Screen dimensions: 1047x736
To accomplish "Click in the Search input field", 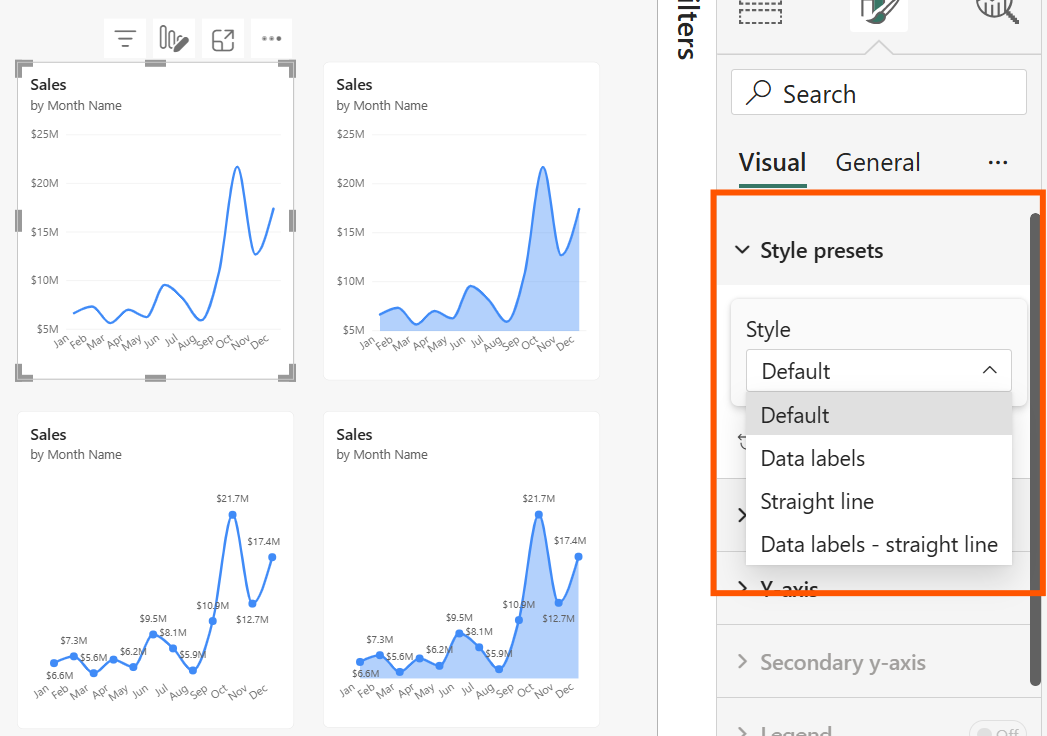I will pos(879,92).
